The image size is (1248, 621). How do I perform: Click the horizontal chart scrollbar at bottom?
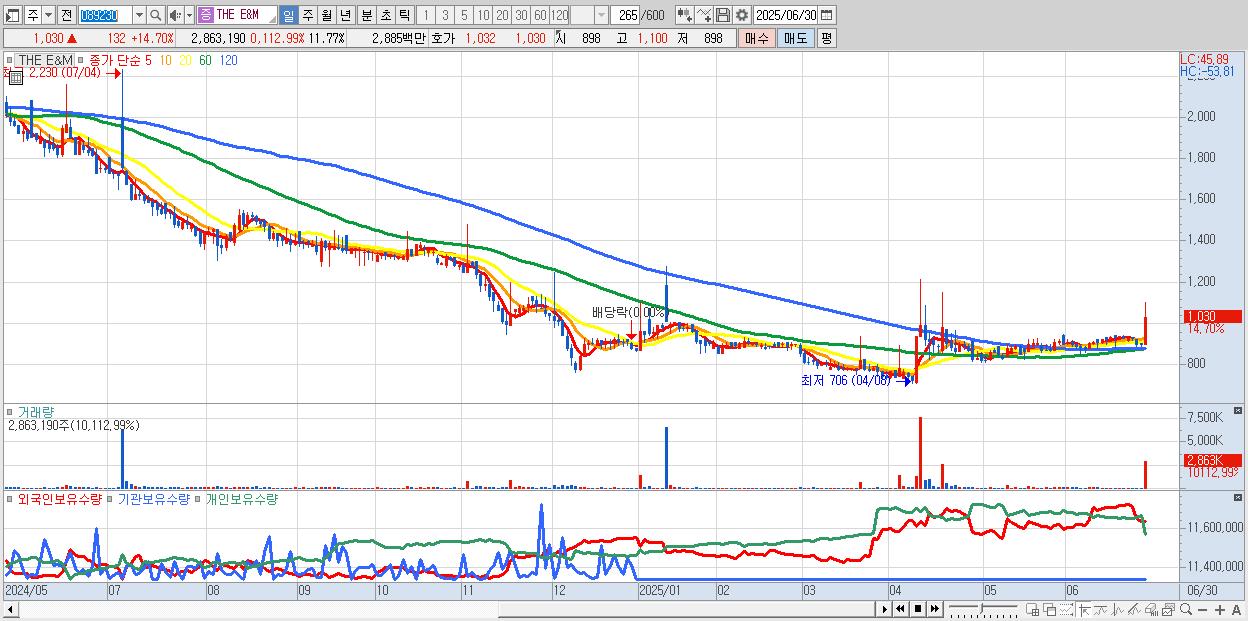pyautogui.click(x=440, y=609)
